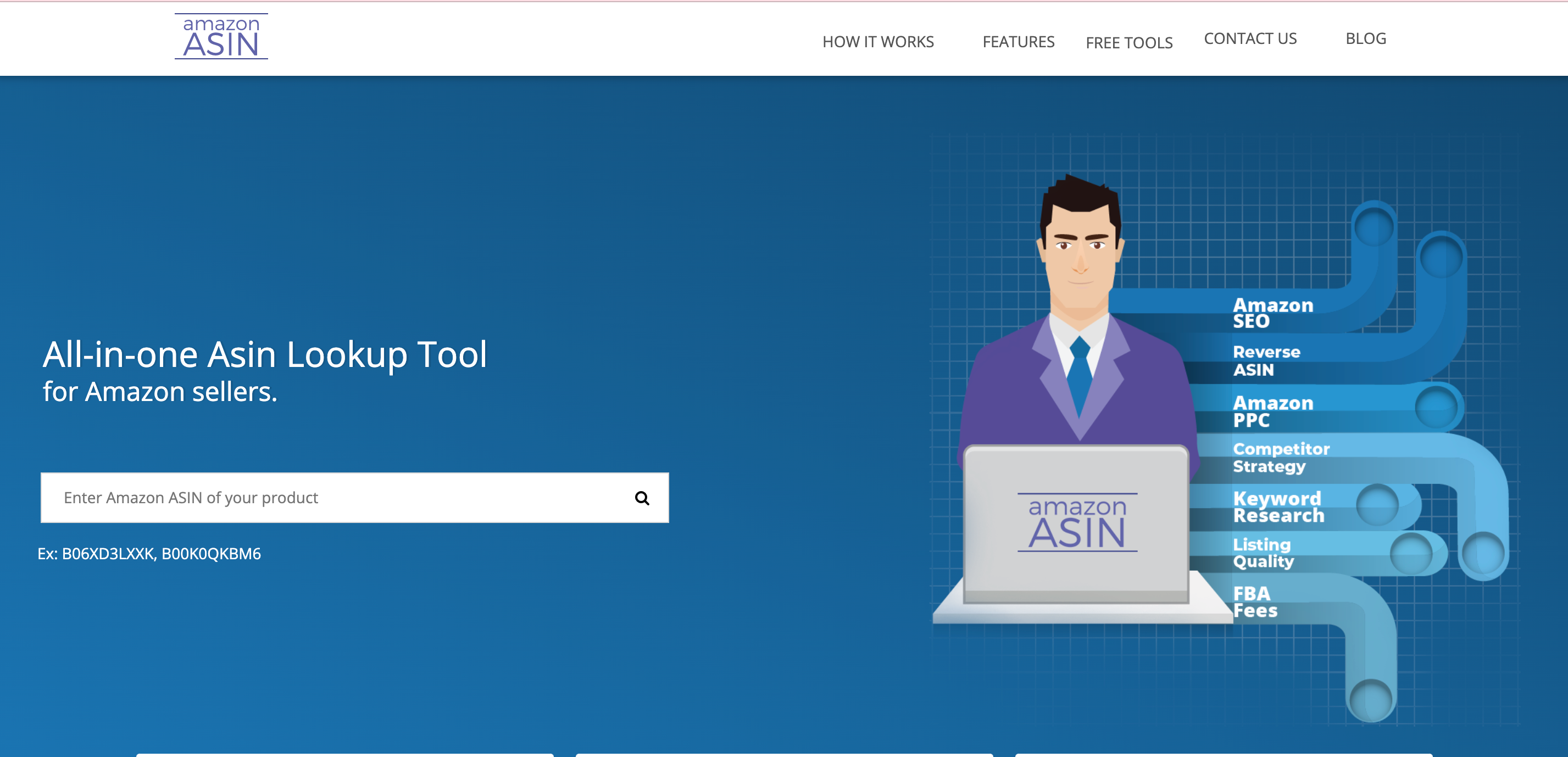
Task: Click the Competitor Strategy label in graphic
Action: pyautogui.click(x=1281, y=457)
